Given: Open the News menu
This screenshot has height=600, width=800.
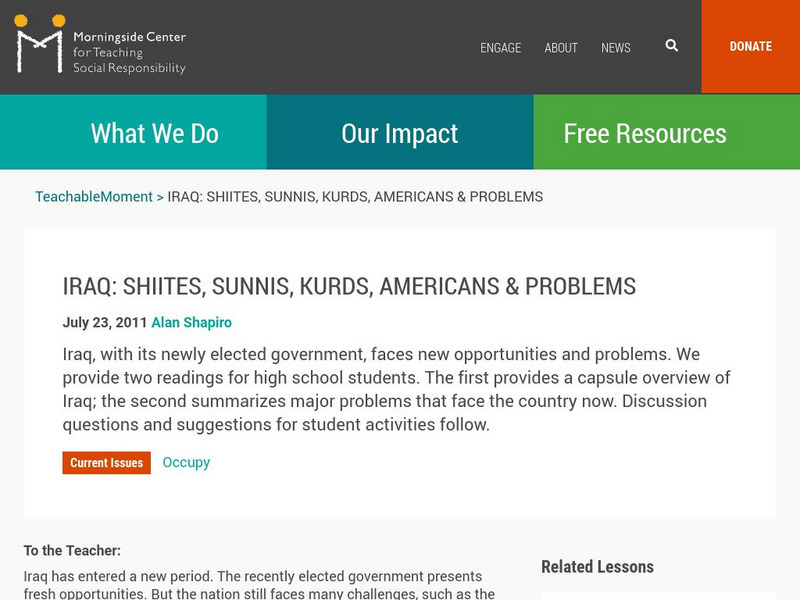Looking at the screenshot, I should point(615,48).
